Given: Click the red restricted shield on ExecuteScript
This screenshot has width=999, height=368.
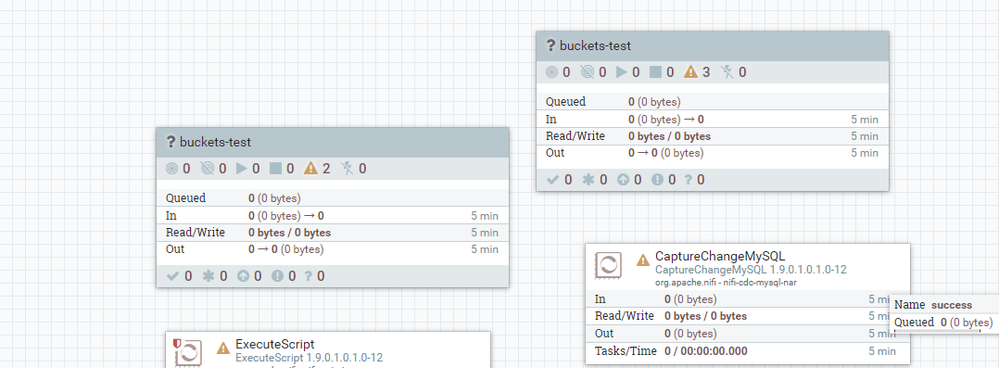Looking at the screenshot, I should pyautogui.click(x=178, y=344).
